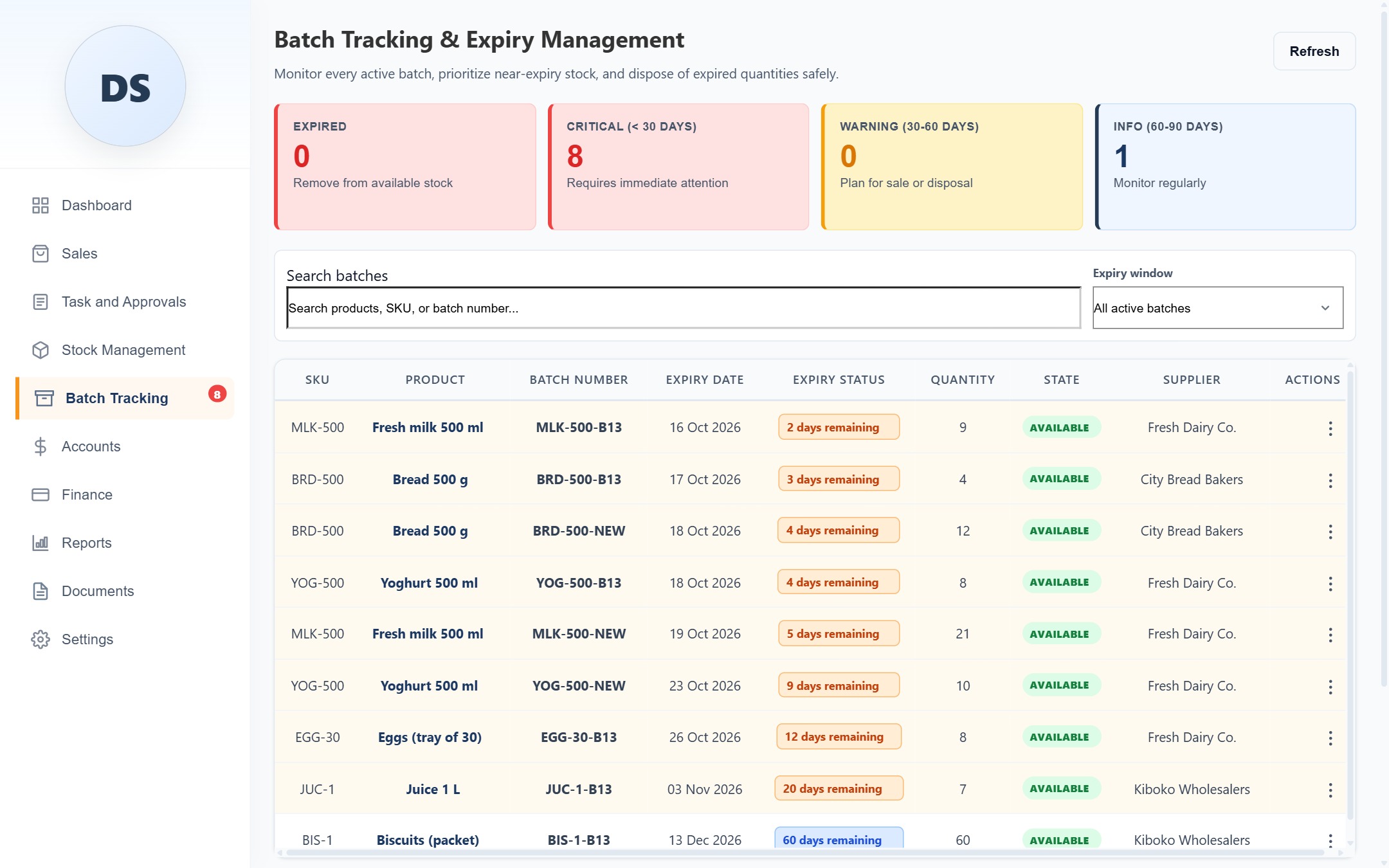Open actions menu for EGG-30-B13 batch
The height and width of the screenshot is (868, 1389).
1330,738
